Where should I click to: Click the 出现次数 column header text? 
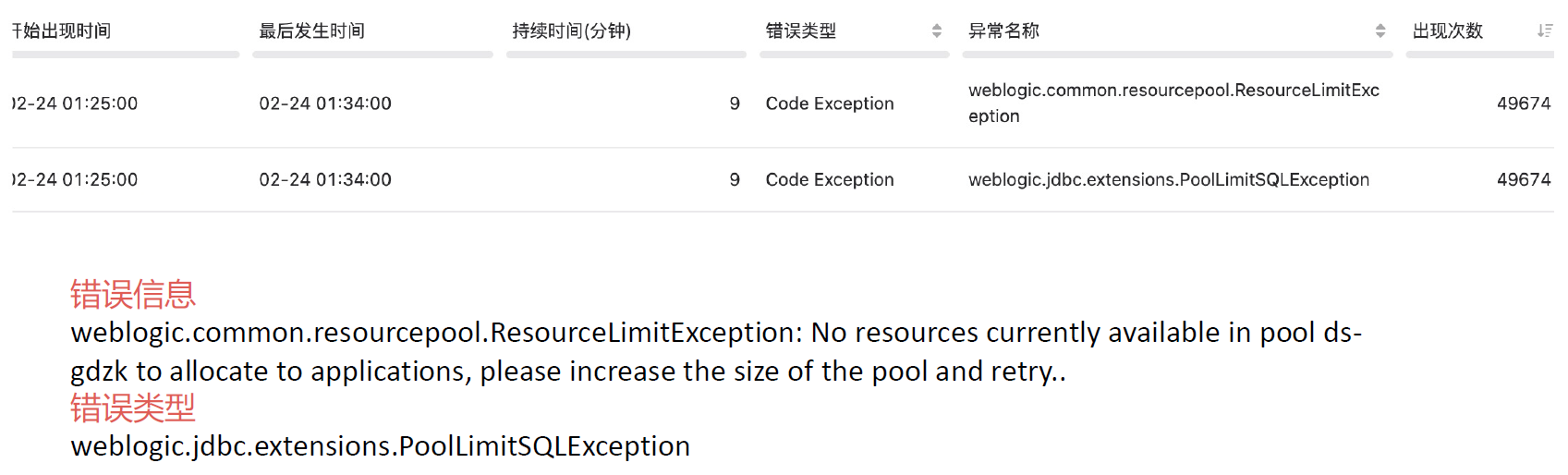coord(1447,31)
